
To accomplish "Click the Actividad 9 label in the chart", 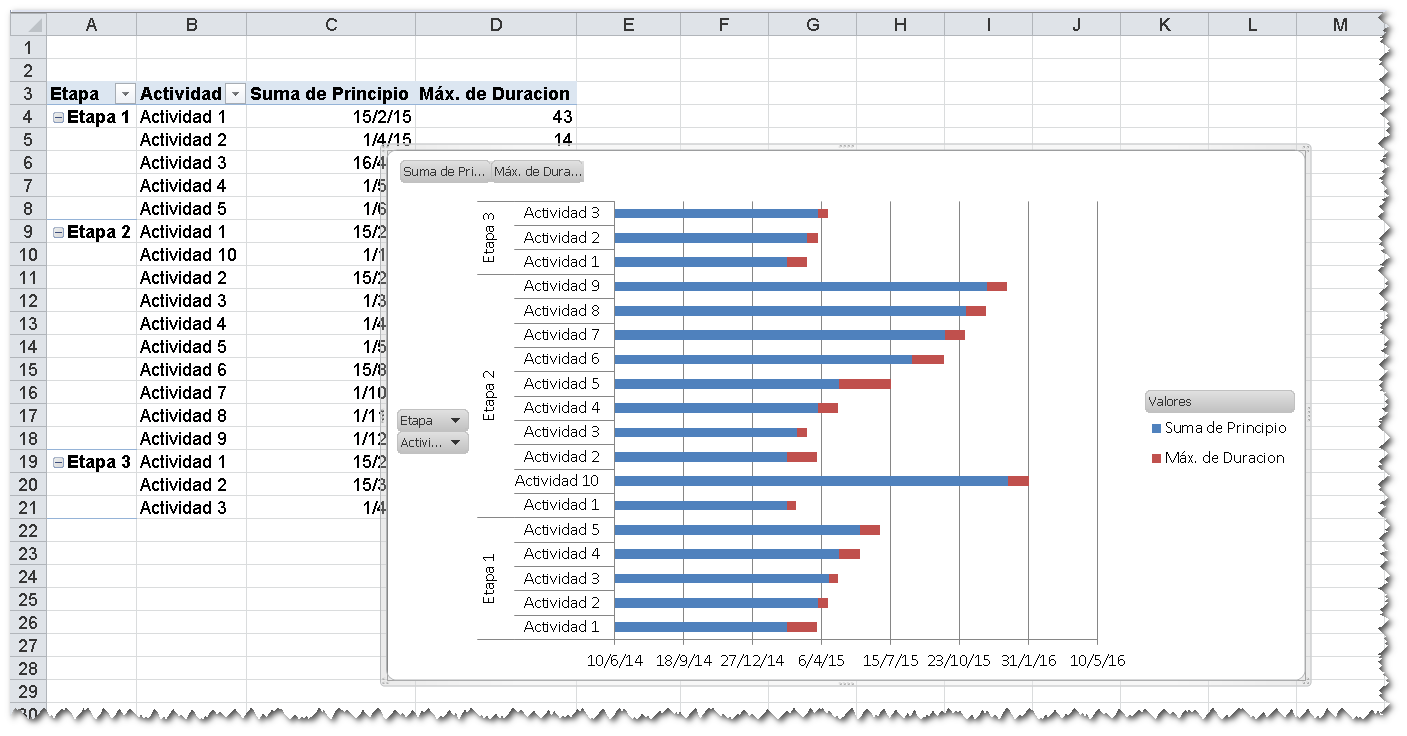I will tap(561, 286).
